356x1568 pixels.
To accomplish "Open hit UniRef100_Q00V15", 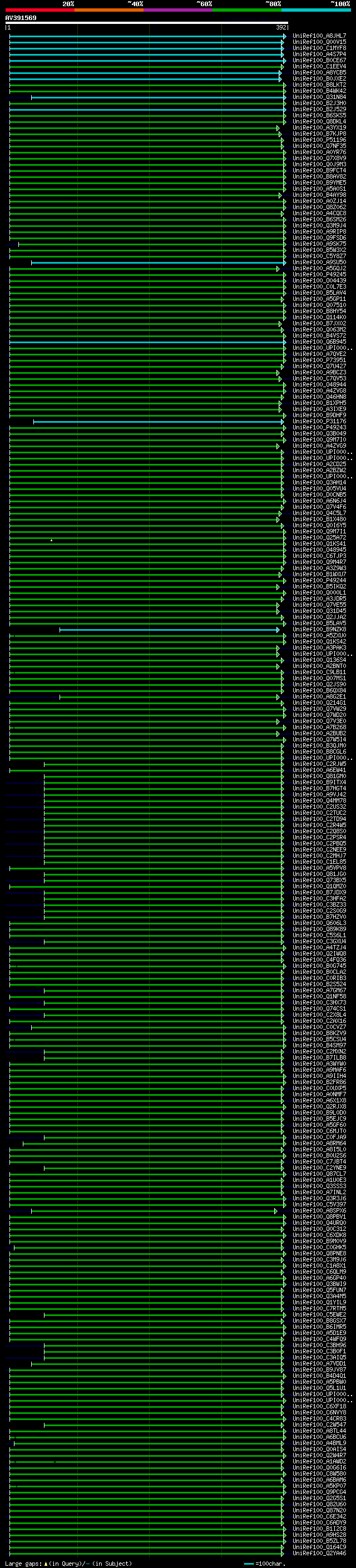I will coord(319,42).
